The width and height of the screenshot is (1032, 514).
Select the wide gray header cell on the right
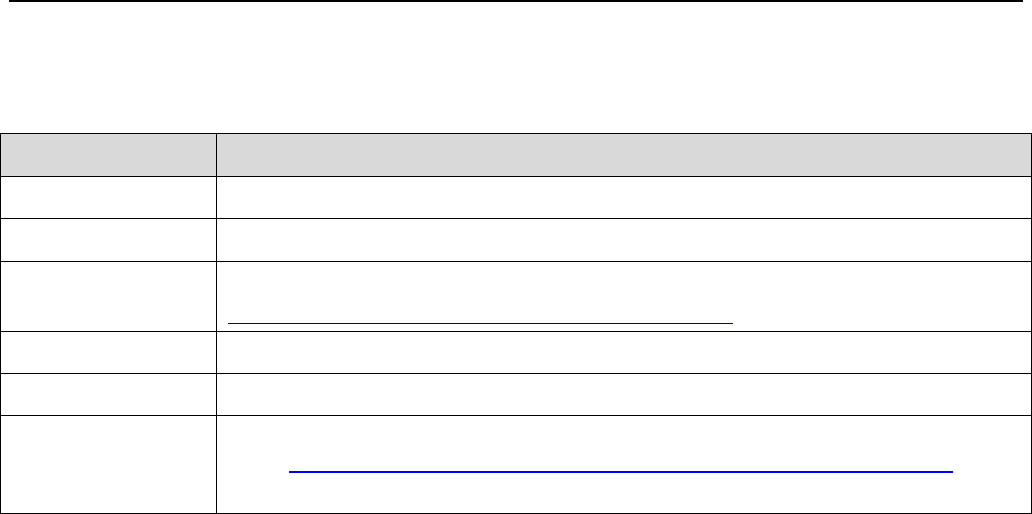[x=624, y=156]
